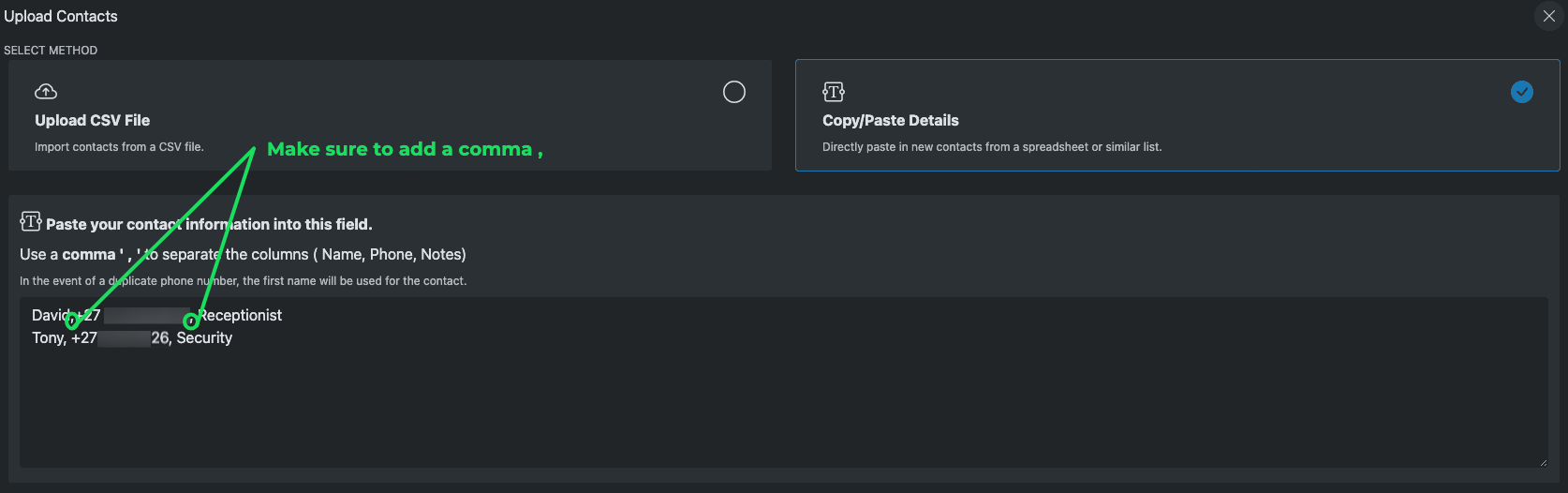The width and height of the screenshot is (1568, 493).
Task: Click the green circle after 'David'
Action: [x=72, y=321]
